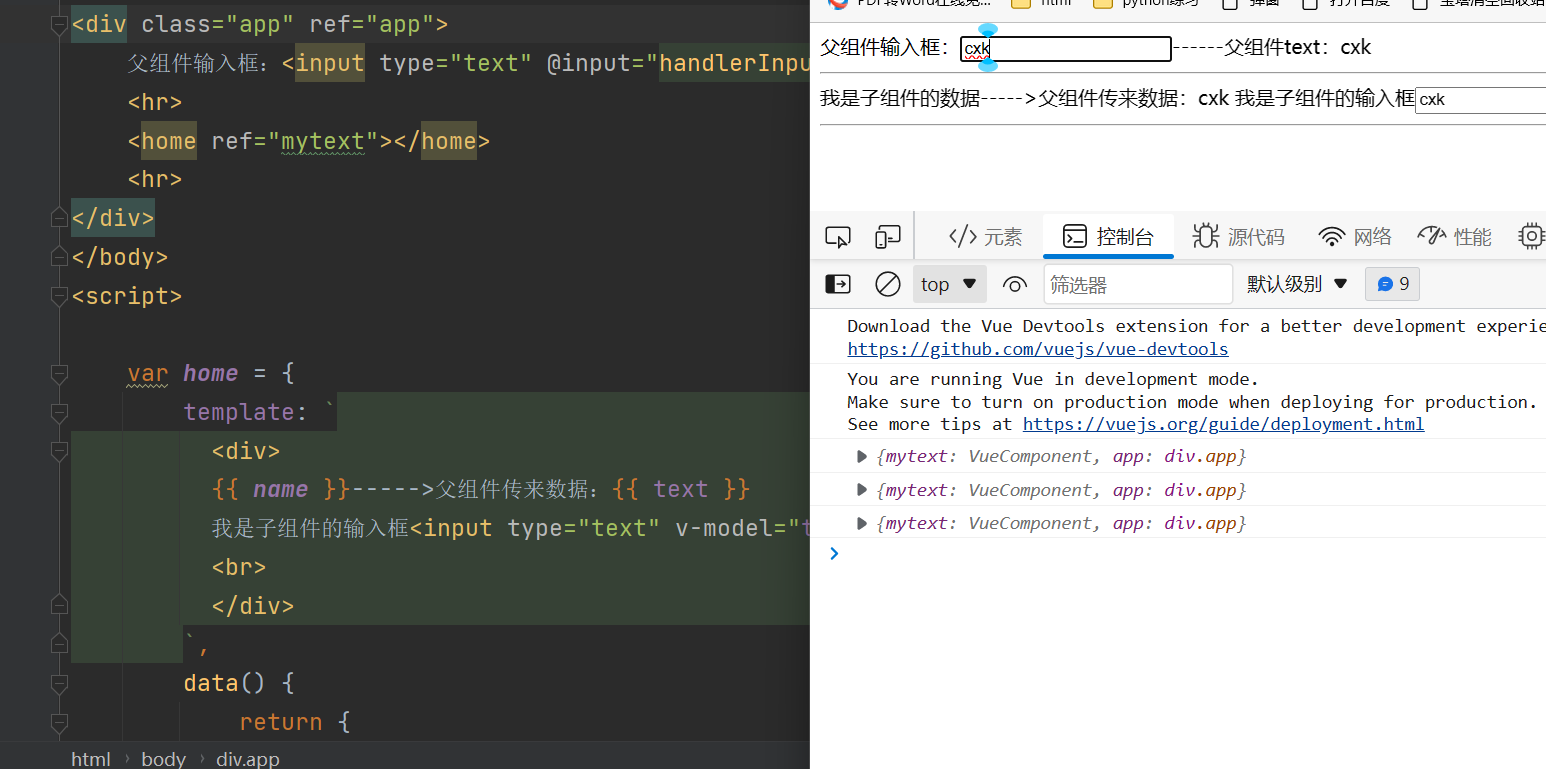Image resolution: width=1546 pixels, height=769 pixels.
Task: Place cursor on {{ text }} interpolation
Action: tap(680, 489)
